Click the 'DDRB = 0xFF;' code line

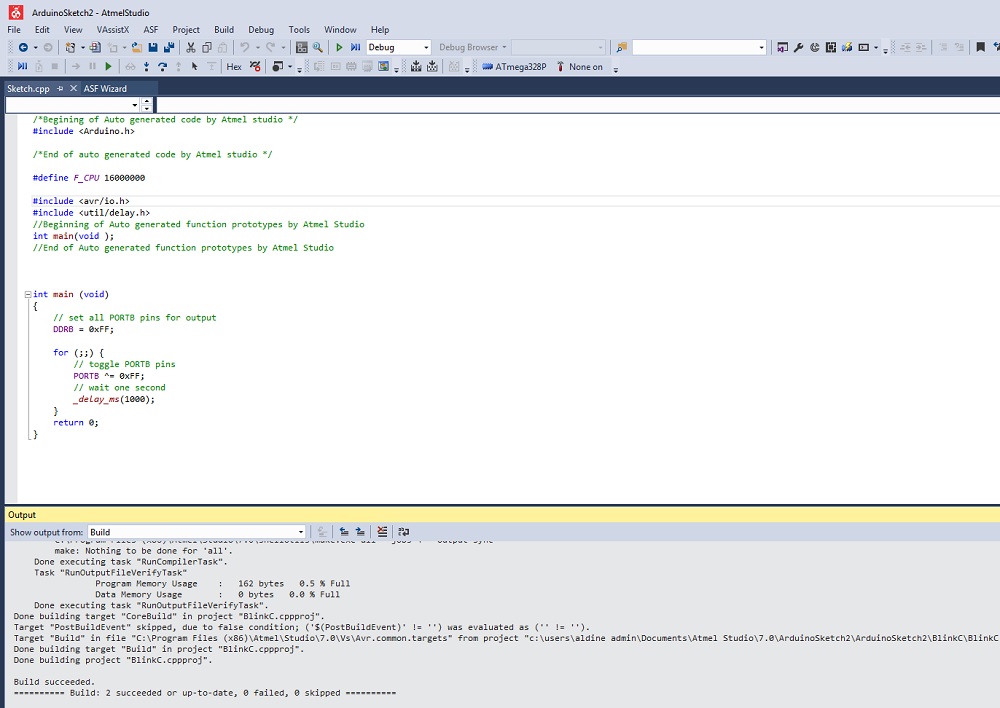click(x=84, y=329)
